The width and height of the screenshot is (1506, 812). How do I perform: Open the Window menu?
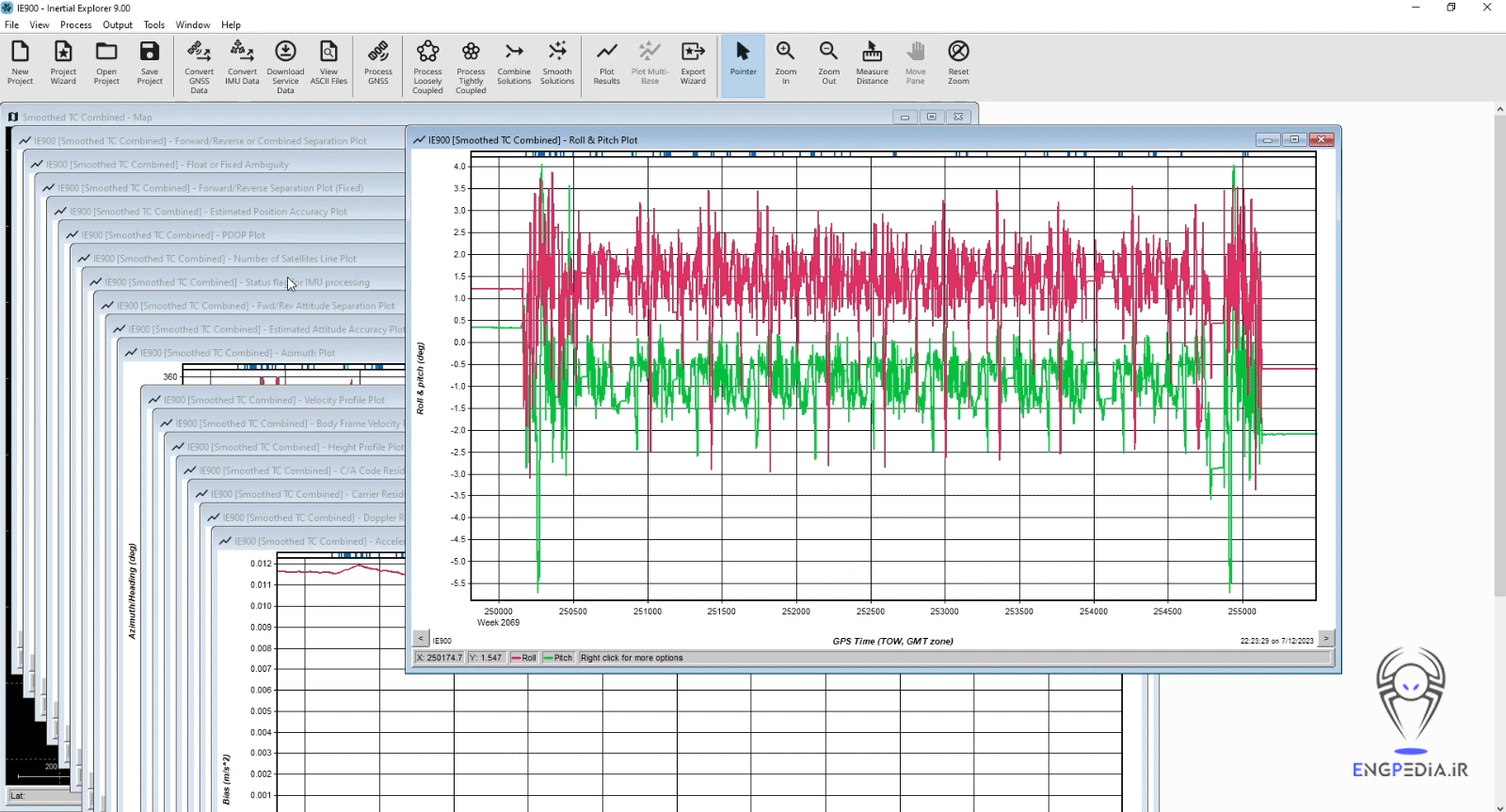coord(193,24)
